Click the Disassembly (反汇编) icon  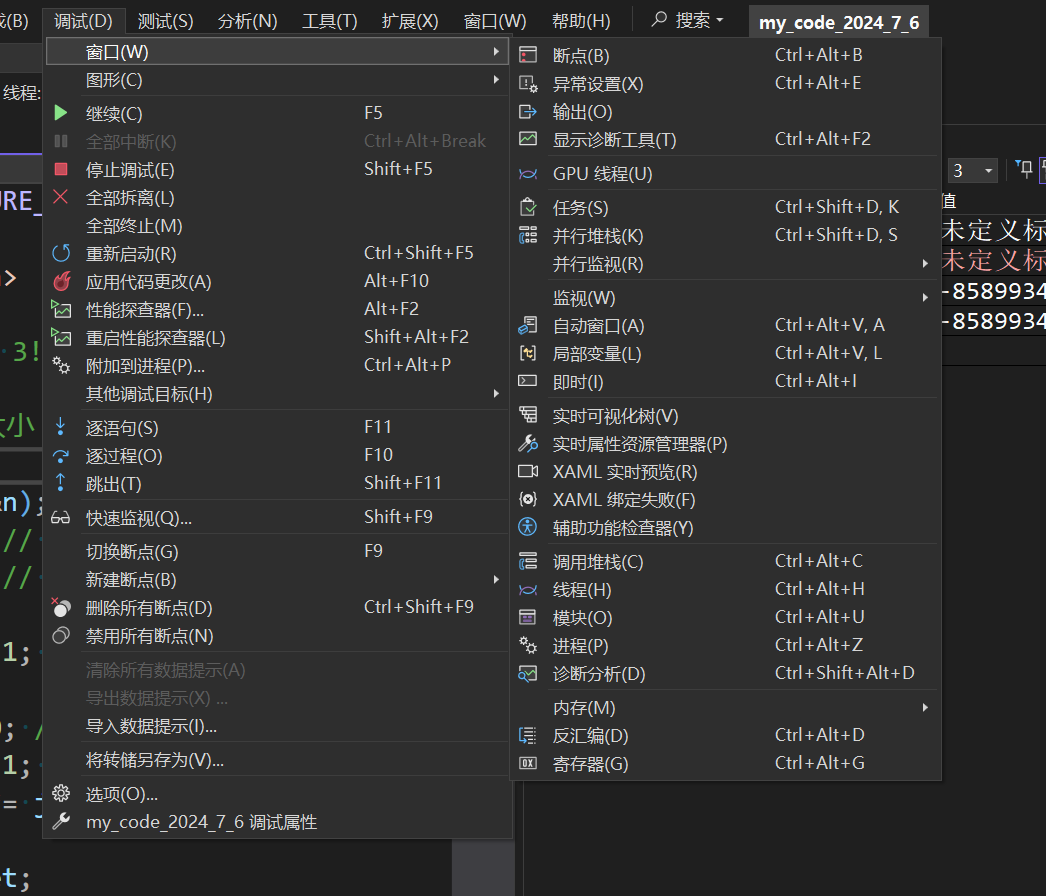[x=528, y=736]
